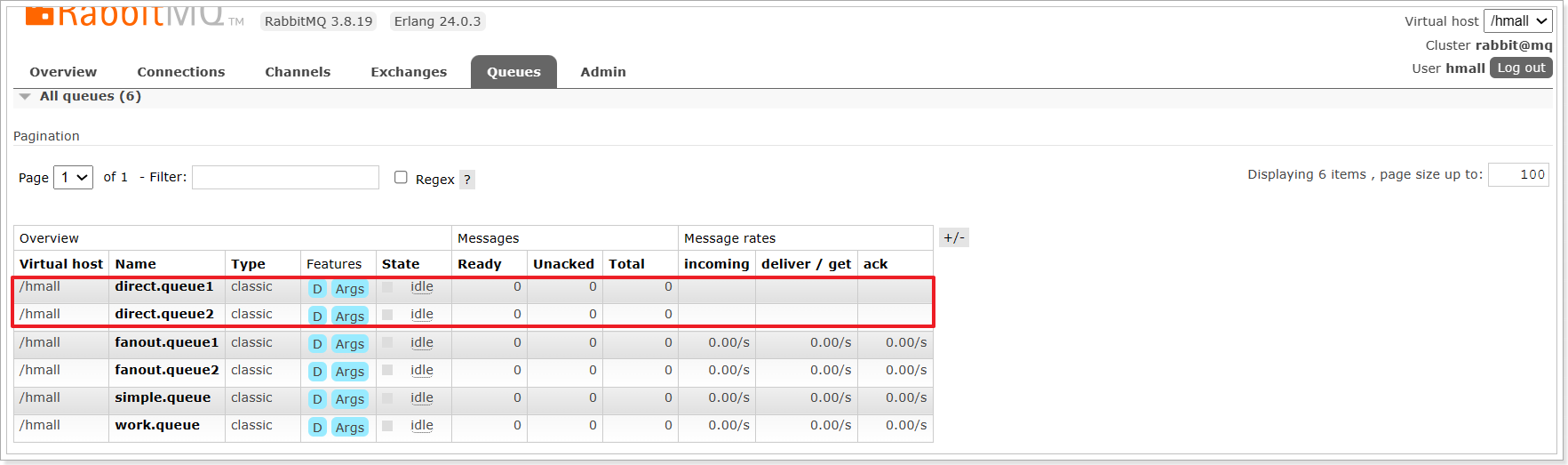
Task: Open the Channels tab
Action: point(298,72)
